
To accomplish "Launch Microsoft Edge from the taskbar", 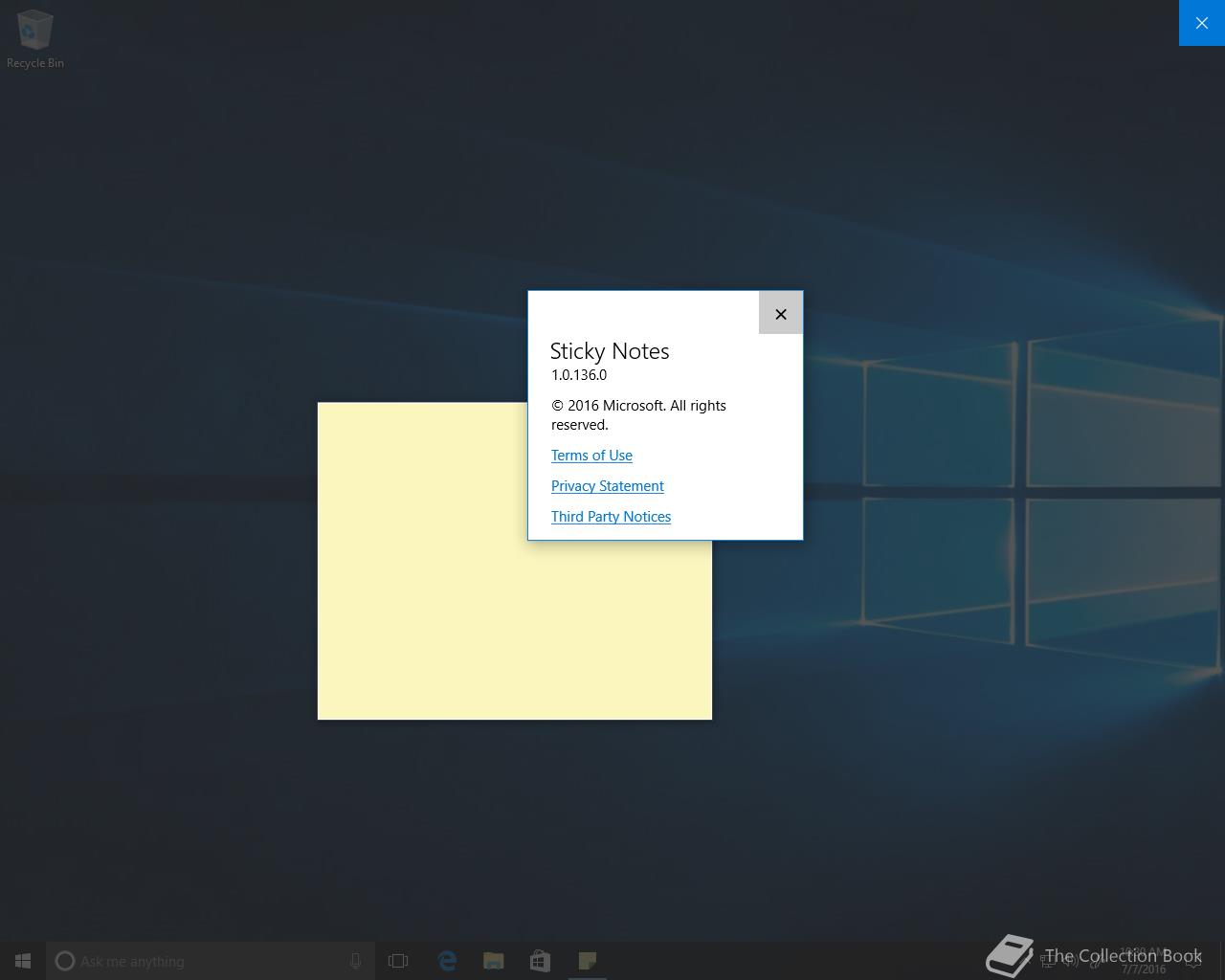I will click(447, 961).
